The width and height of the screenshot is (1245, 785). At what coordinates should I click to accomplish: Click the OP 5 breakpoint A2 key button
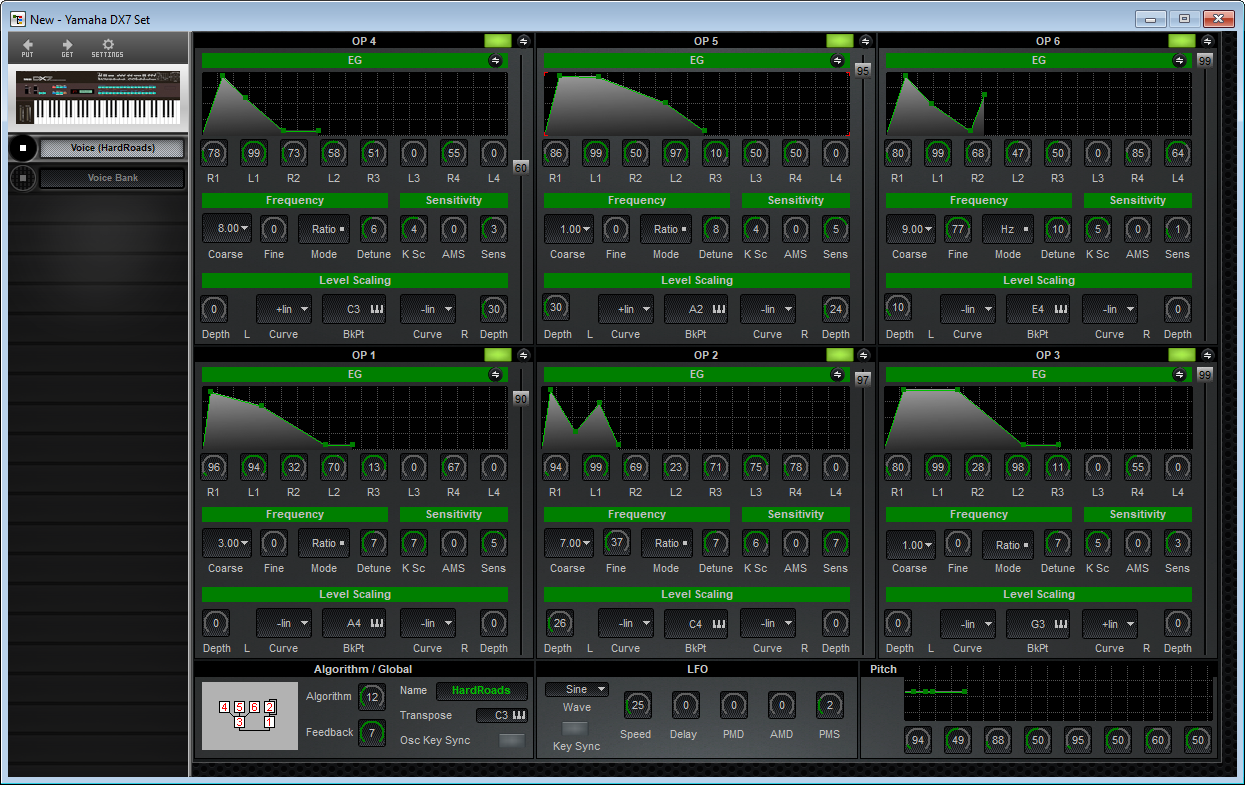coord(697,309)
